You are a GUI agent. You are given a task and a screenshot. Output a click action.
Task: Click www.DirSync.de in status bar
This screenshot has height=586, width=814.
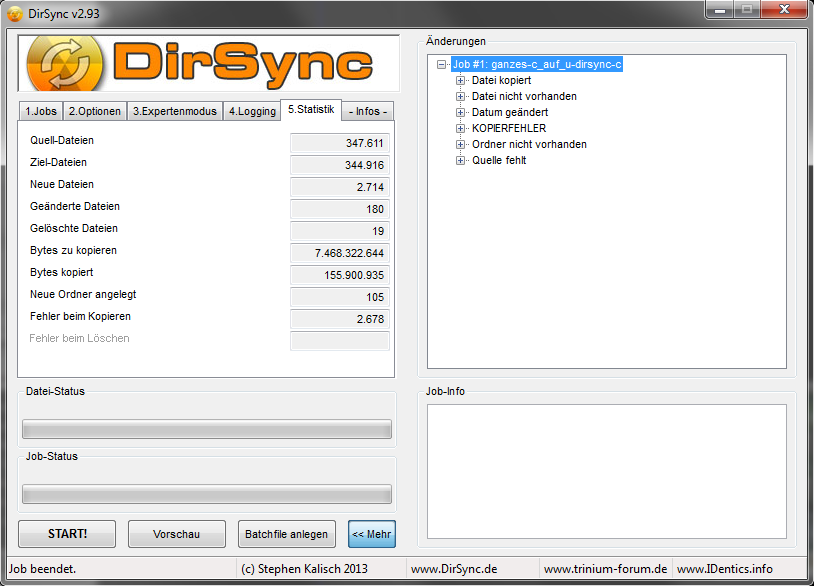(454, 569)
